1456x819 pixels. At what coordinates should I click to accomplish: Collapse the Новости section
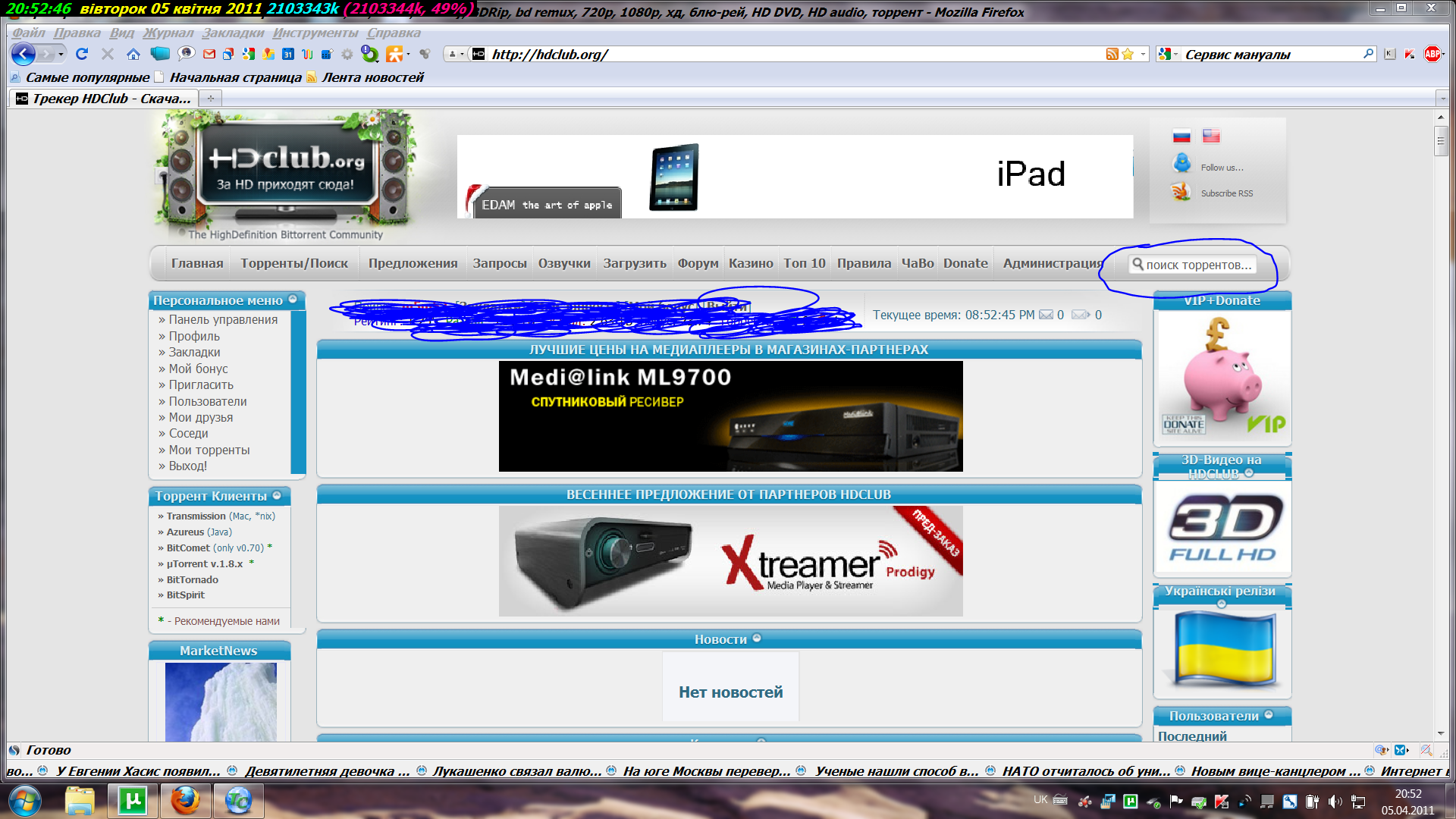757,639
